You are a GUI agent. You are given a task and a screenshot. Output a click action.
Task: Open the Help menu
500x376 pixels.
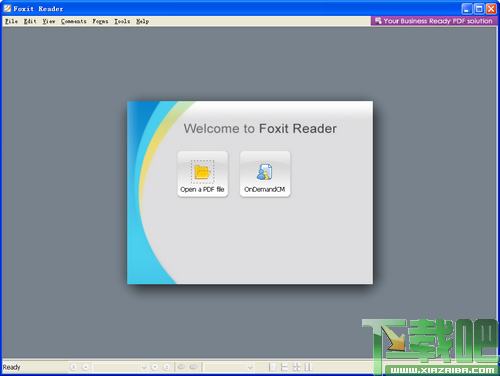pyautogui.click(x=142, y=21)
